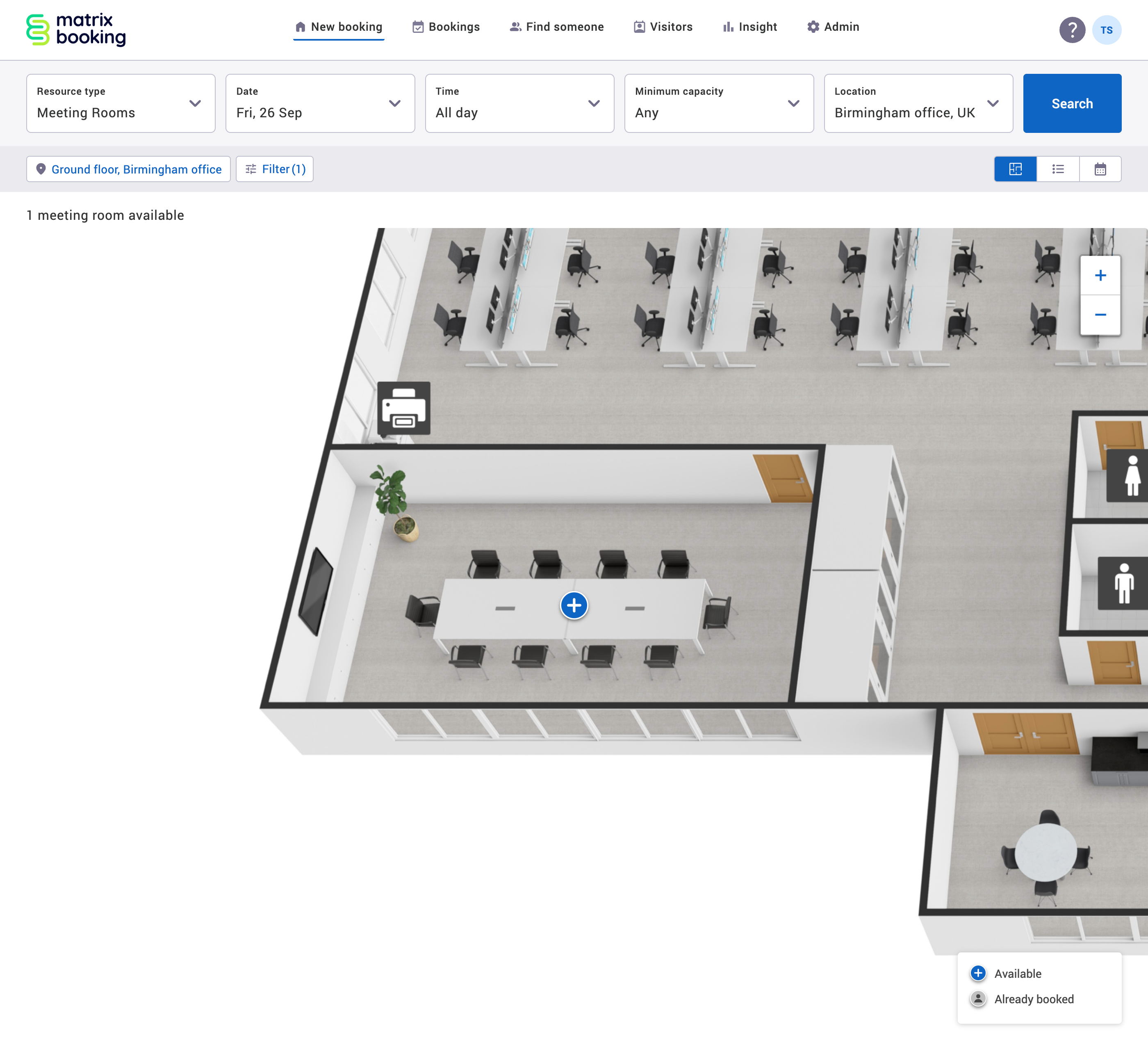The width and height of the screenshot is (1148, 1050).
Task: Click Ground floor, Birmingham office location
Action: pyautogui.click(x=129, y=169)
